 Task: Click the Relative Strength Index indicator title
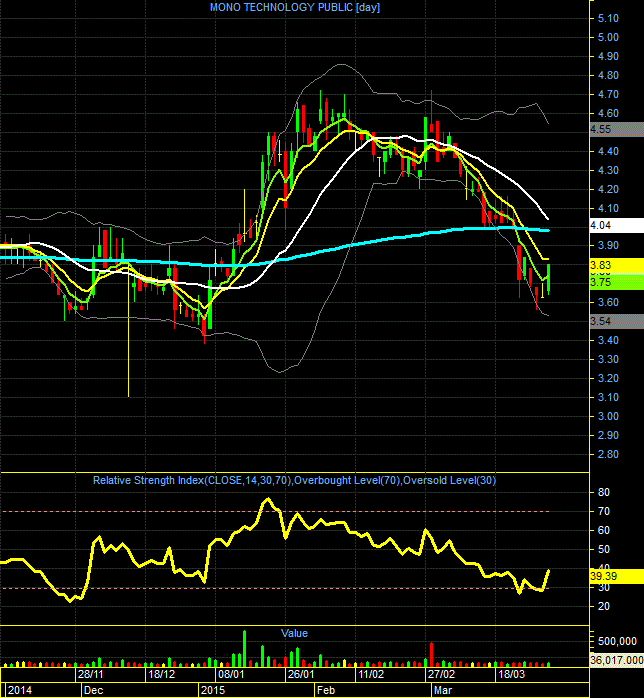294,480
